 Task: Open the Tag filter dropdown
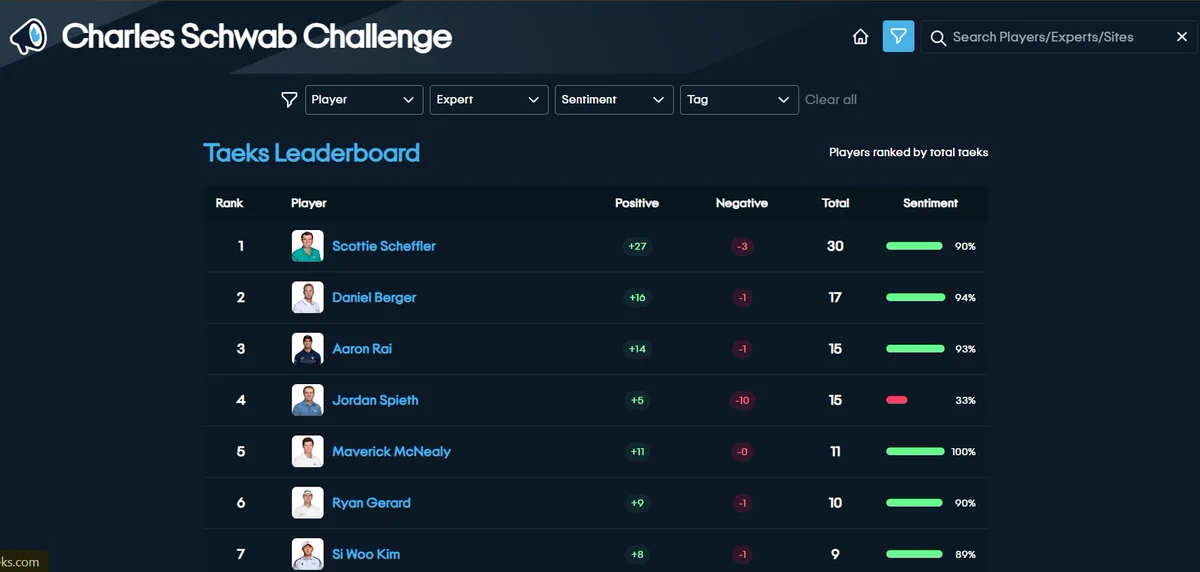[739, 100]
